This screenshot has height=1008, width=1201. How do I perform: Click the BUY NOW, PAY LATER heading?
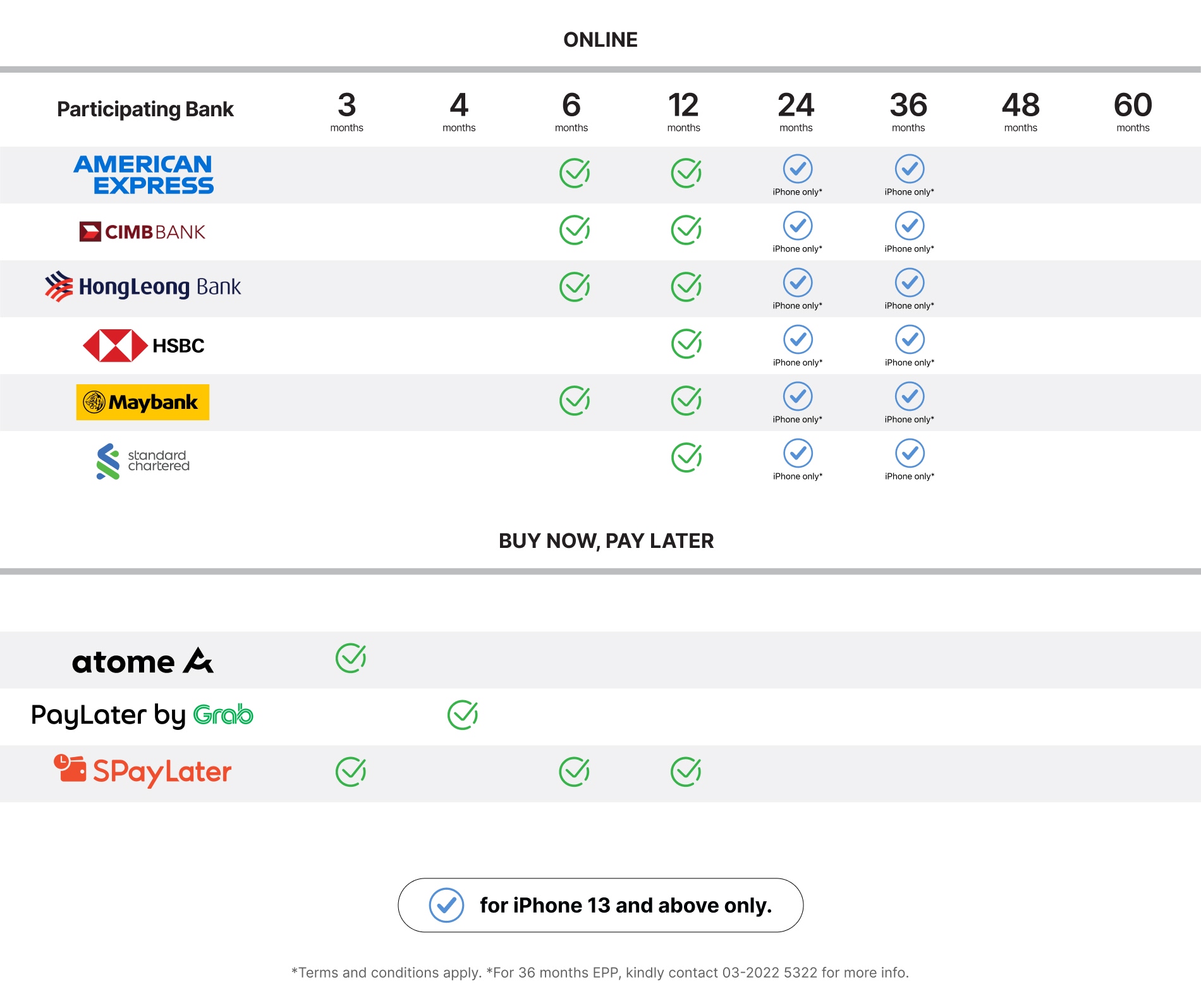(606, 541)
